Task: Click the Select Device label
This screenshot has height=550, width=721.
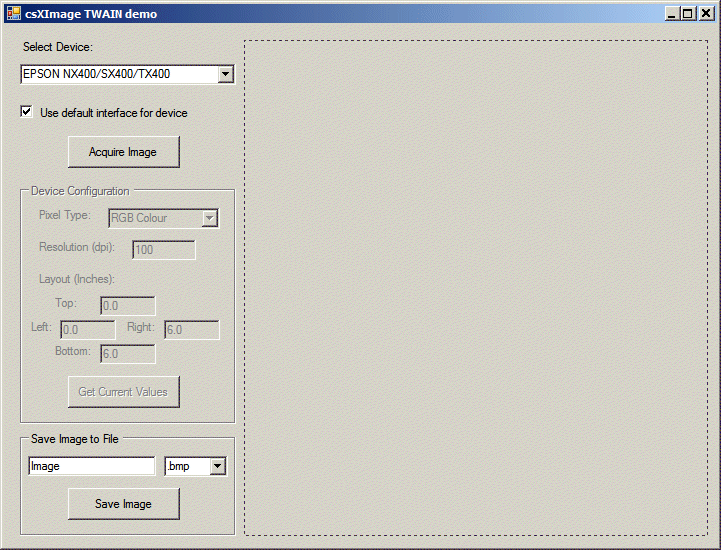Action: (x=58, y=47)
